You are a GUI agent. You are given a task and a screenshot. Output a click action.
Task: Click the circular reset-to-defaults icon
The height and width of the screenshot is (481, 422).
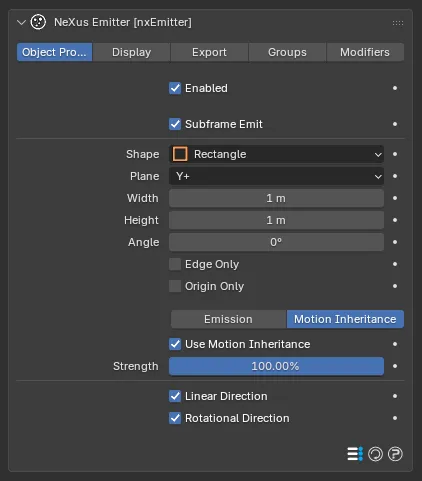[375, 454]
